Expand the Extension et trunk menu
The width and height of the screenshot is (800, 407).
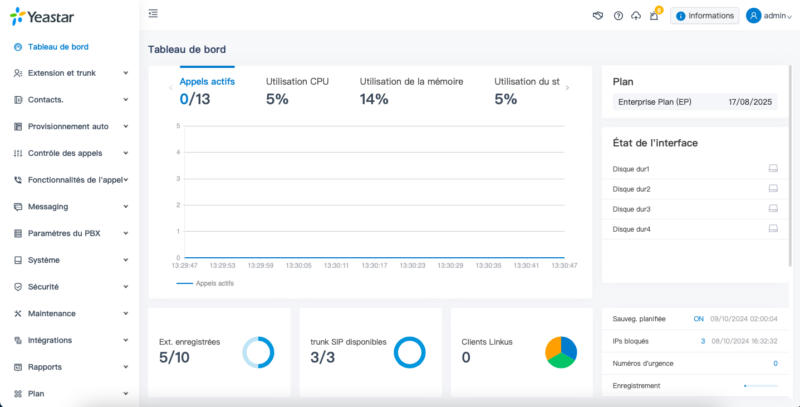pos(69,73)
